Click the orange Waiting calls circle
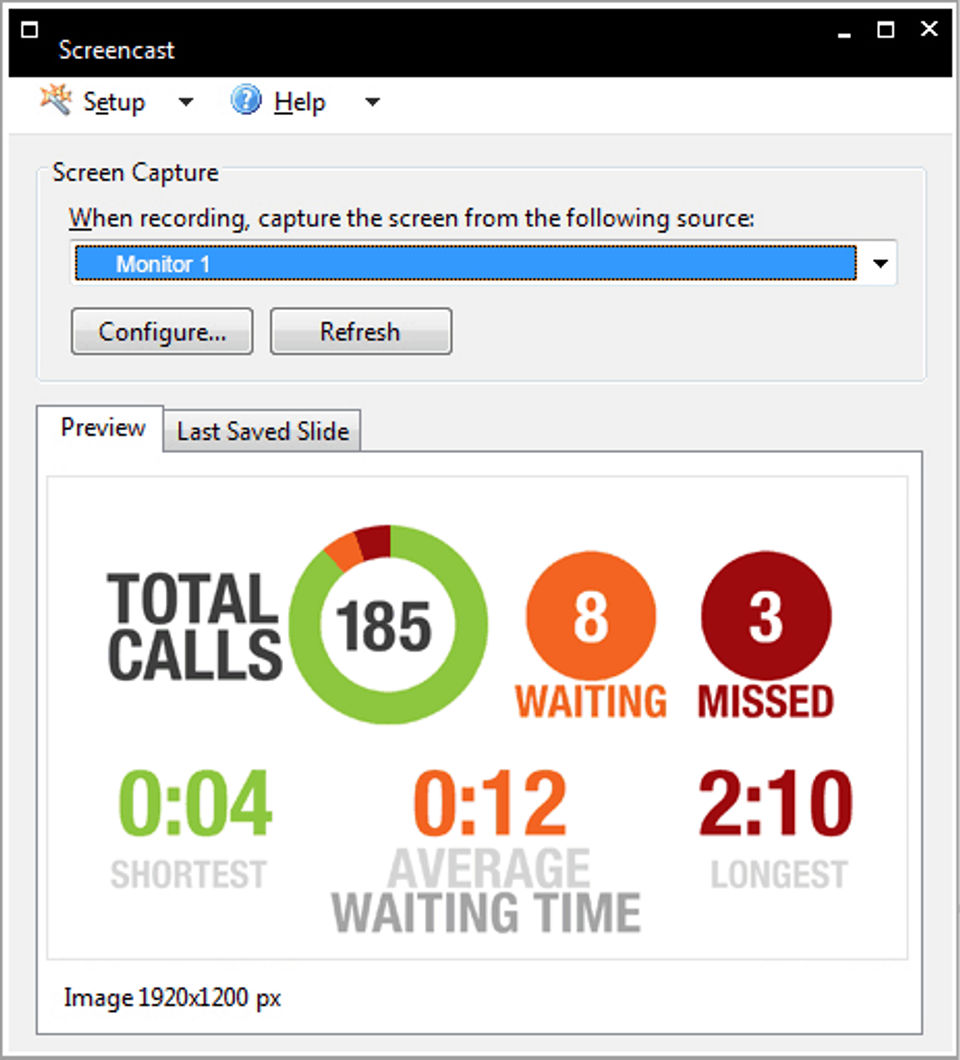Viewport: 960px width, 1060px height. point(591,615)
